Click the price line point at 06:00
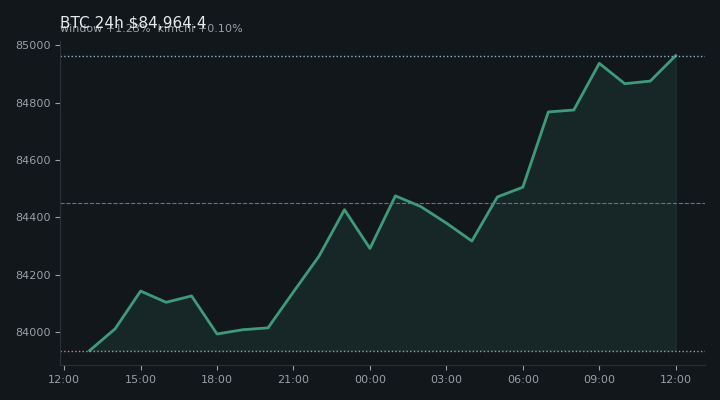The height and width of the screenshot is (400, 720). tap(523, 187)
